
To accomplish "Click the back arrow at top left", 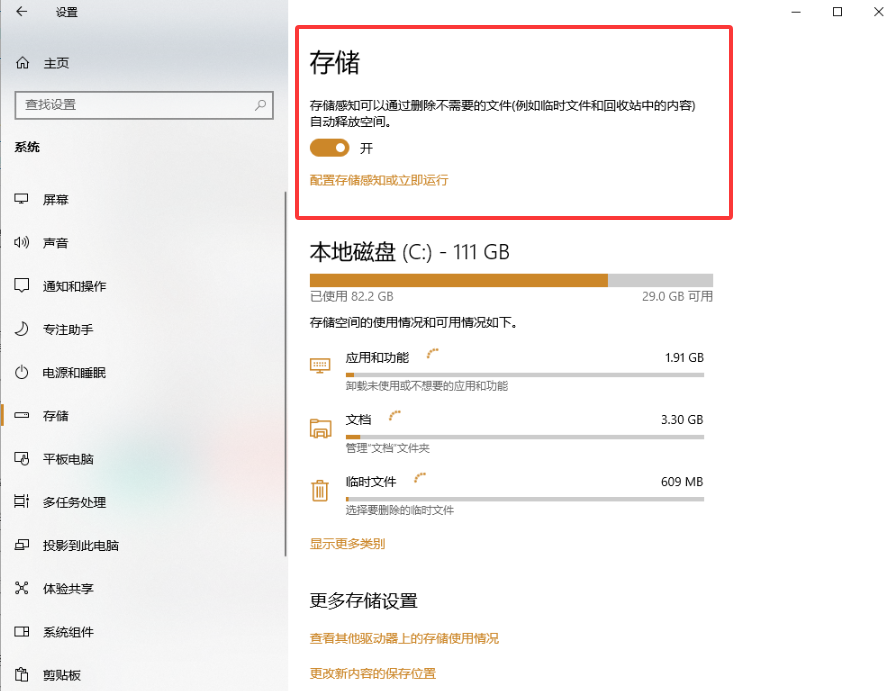I will click(22, 13).
